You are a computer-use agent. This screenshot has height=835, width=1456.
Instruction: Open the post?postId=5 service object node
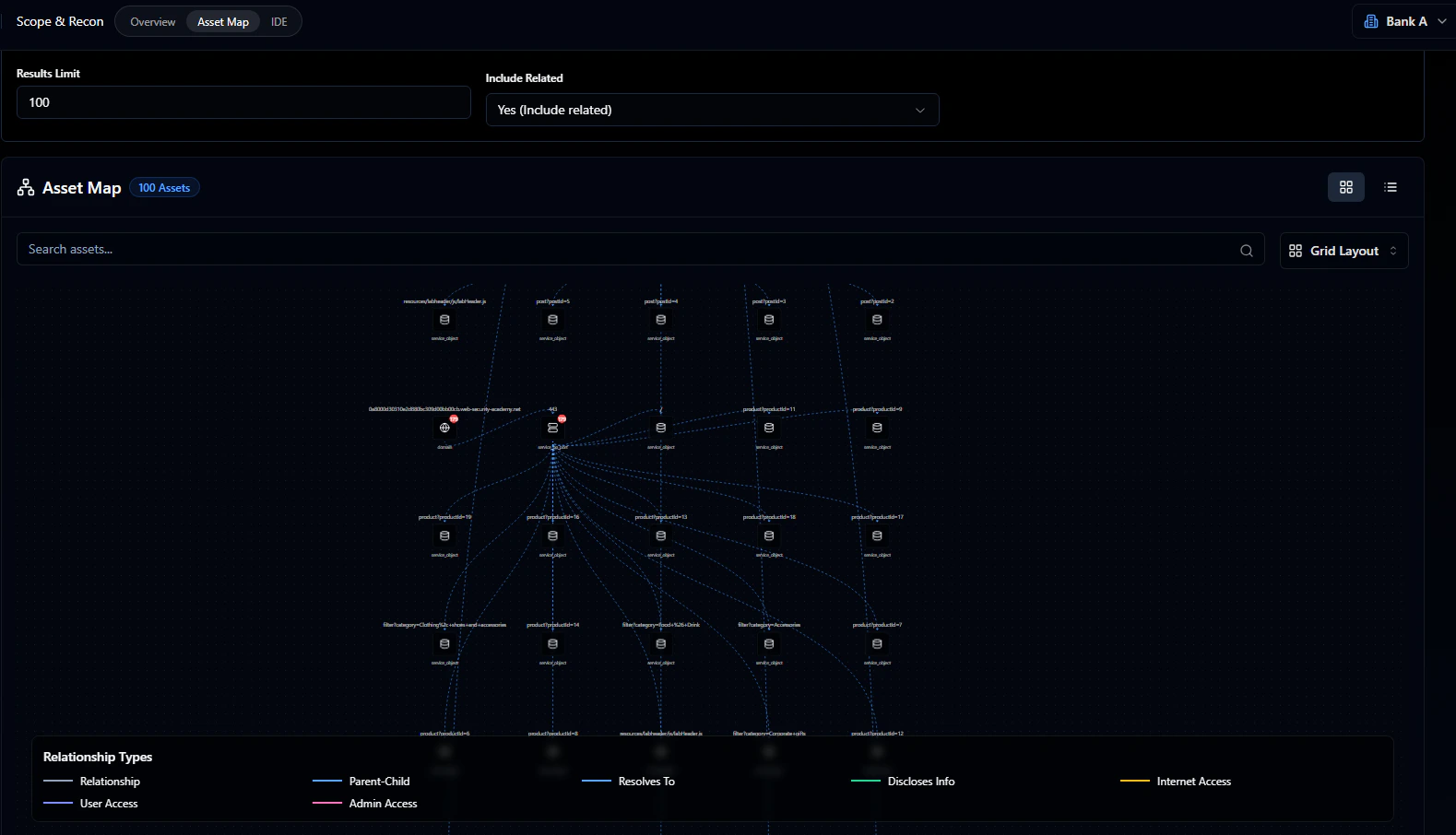click(552, 320)
